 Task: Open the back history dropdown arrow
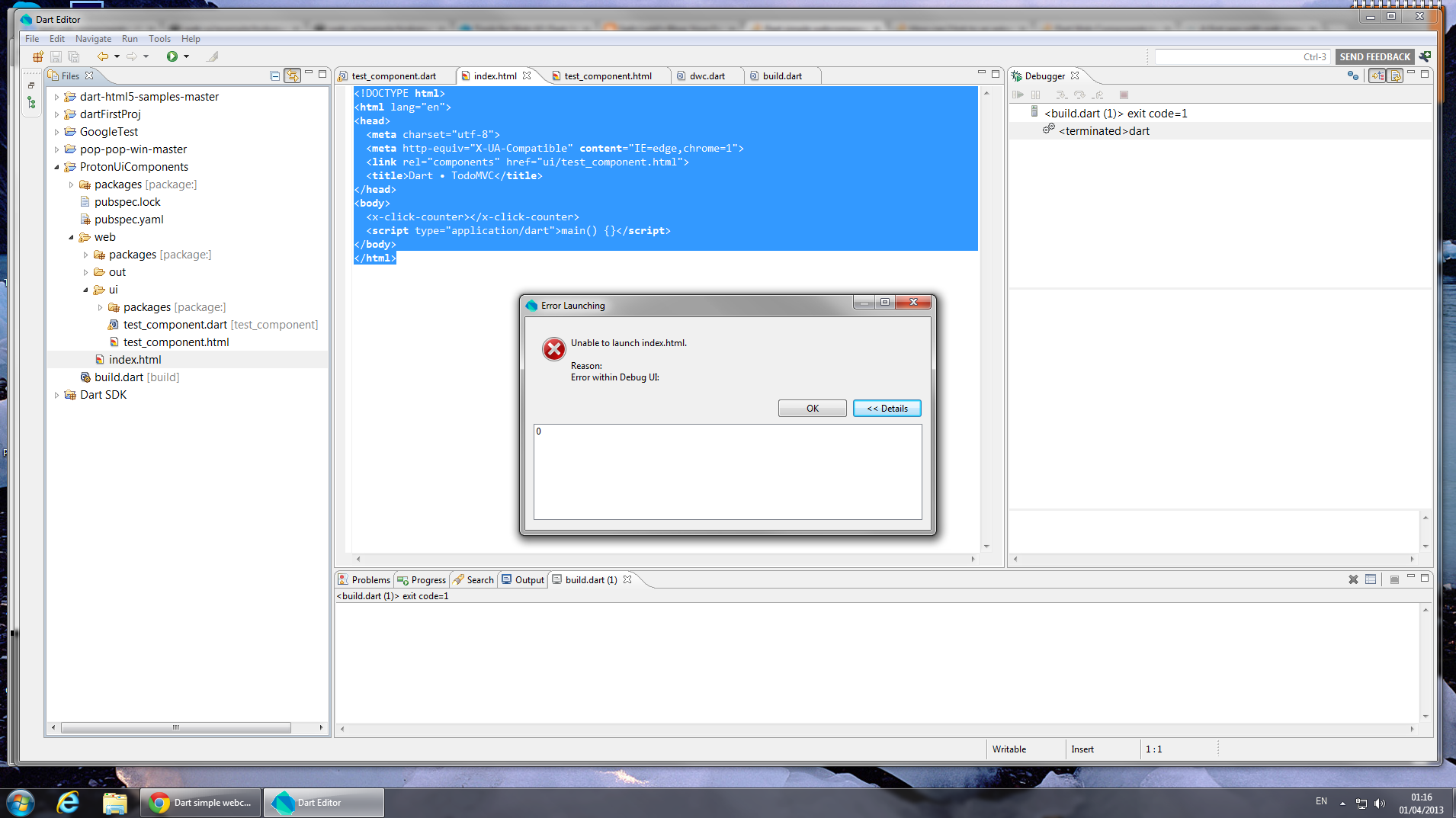pyautogui.click(x=117, y=56)
